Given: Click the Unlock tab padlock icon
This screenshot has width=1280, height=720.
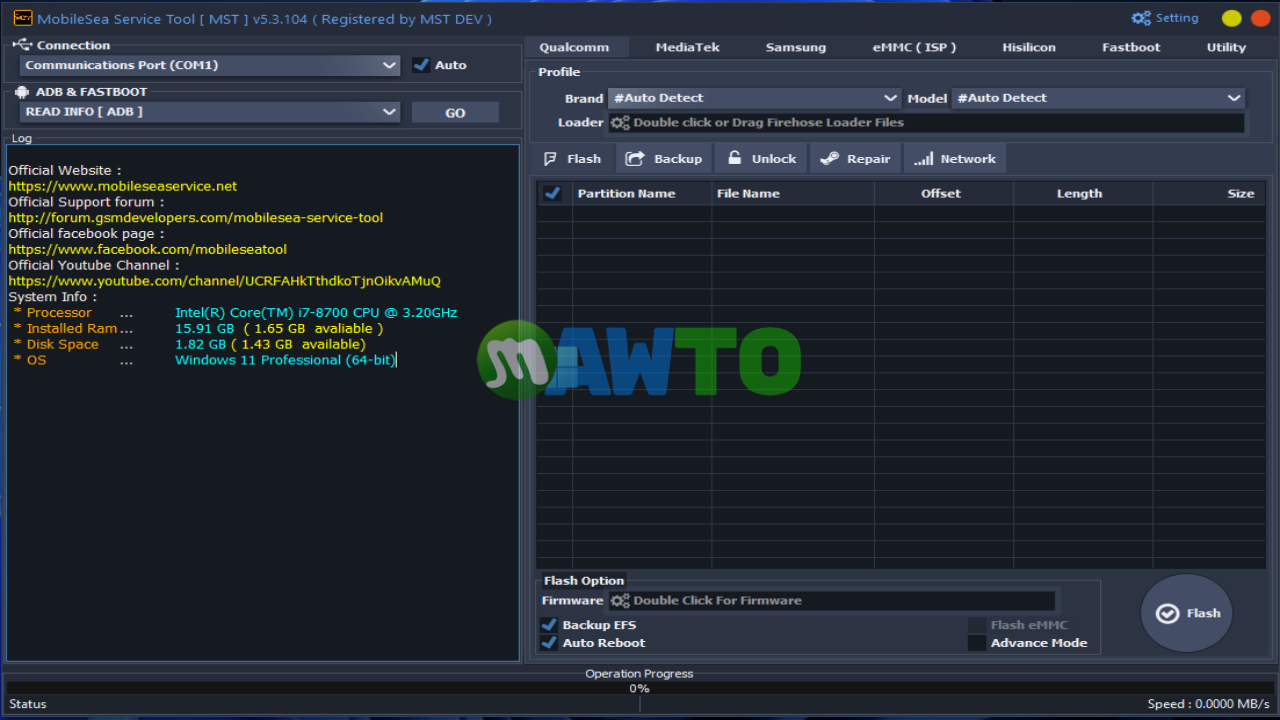Looking at the screenshot, I should (734, 158).
